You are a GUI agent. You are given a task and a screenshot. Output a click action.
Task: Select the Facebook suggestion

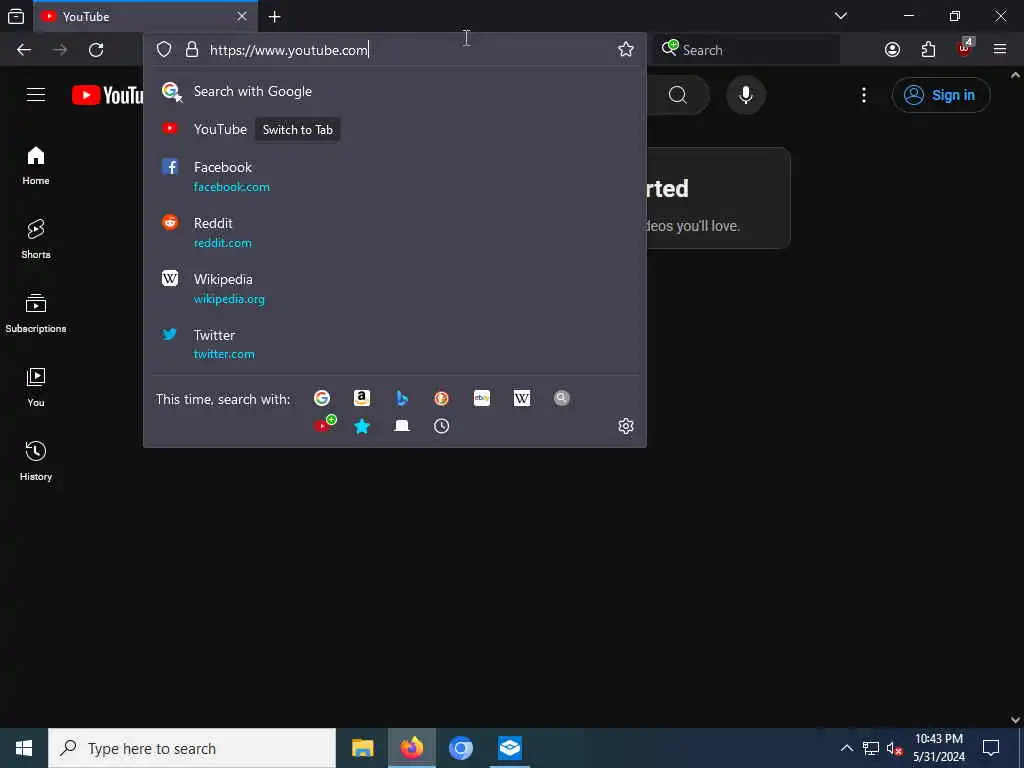394,176
